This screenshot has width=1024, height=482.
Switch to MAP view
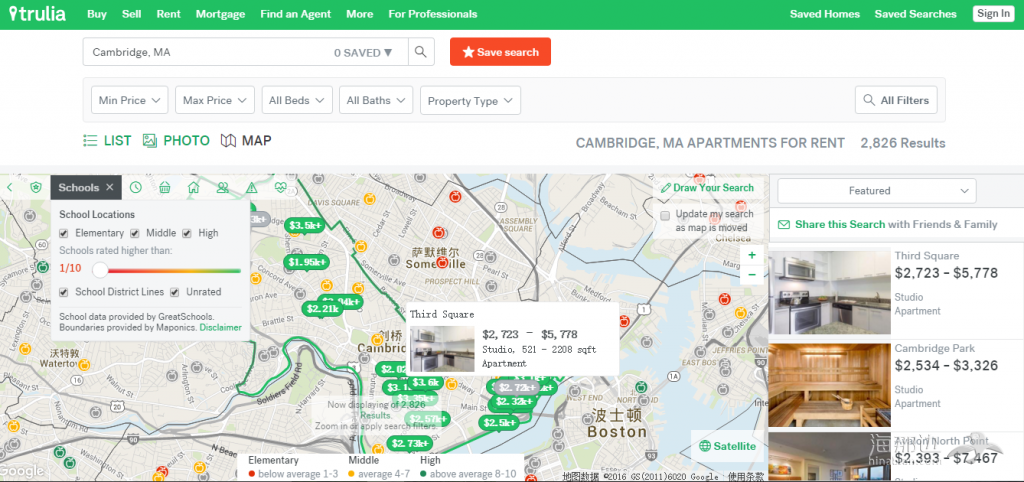(246, 140)
